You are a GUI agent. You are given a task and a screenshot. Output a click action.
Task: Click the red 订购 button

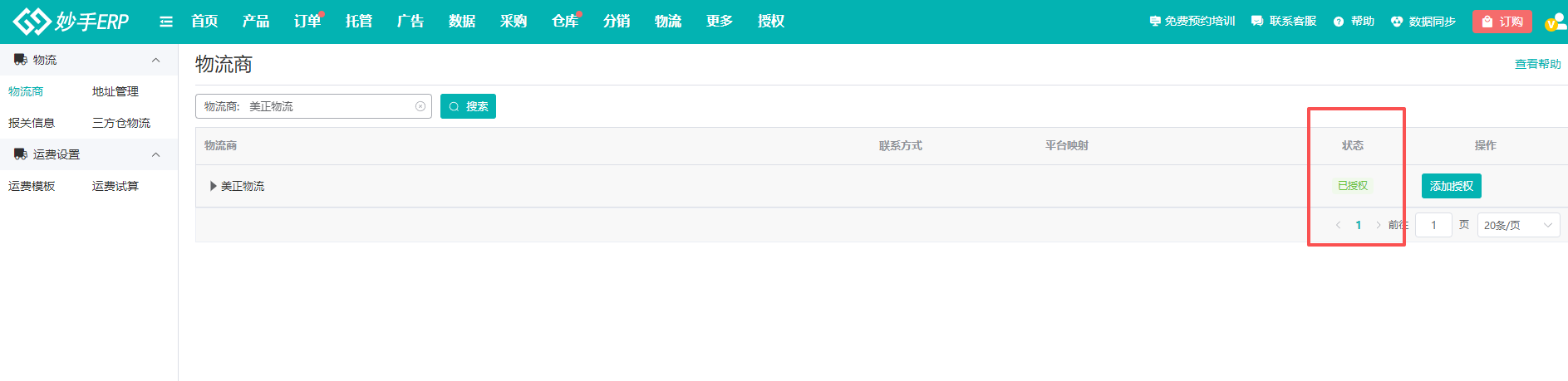pos(1502,22)
